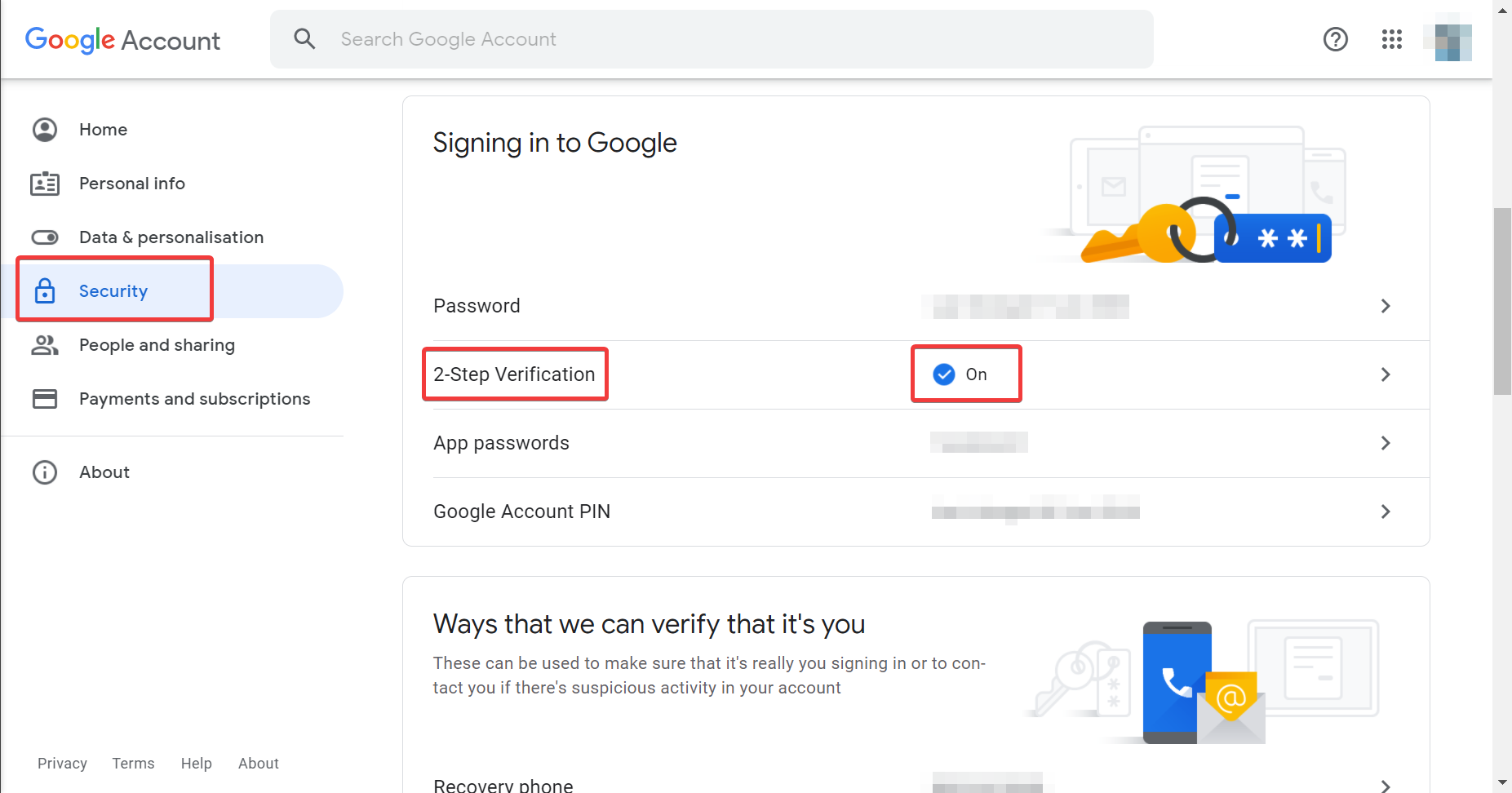Open the Google apps grid icon
1512x793 pixels.
coord(1391,39)
